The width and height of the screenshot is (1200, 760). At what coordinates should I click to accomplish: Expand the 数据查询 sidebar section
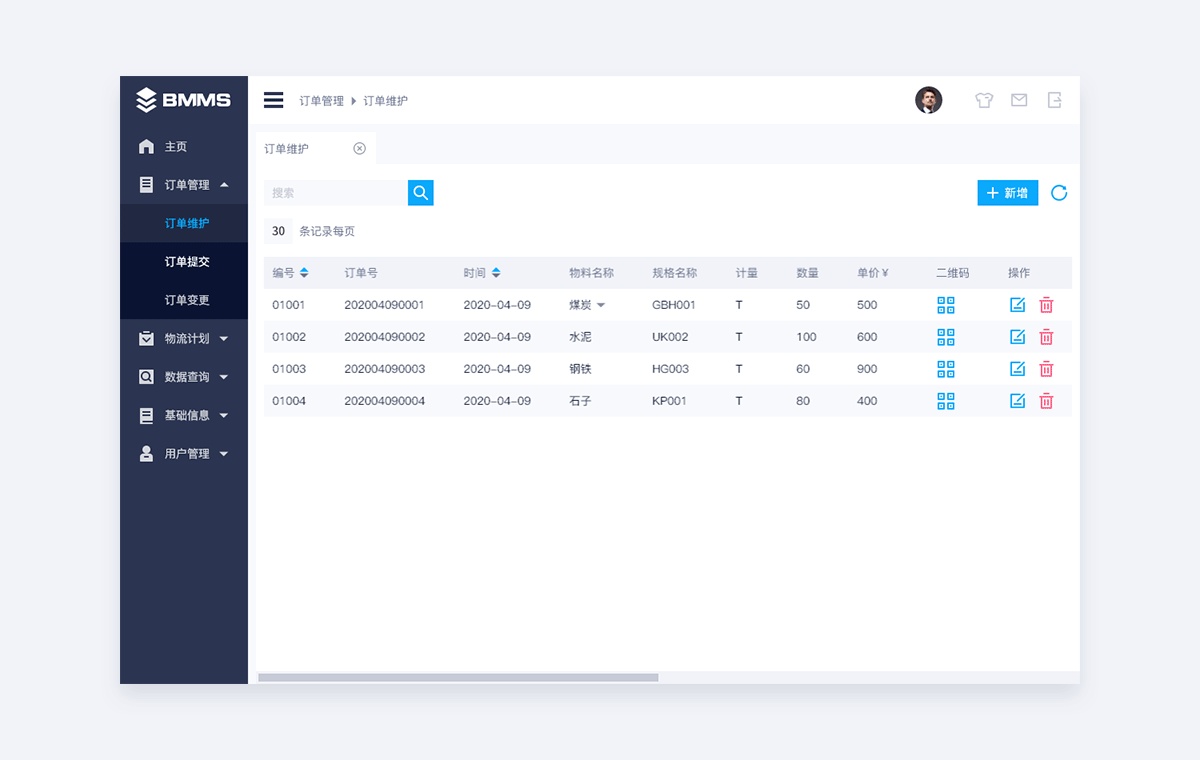[184, 377]
